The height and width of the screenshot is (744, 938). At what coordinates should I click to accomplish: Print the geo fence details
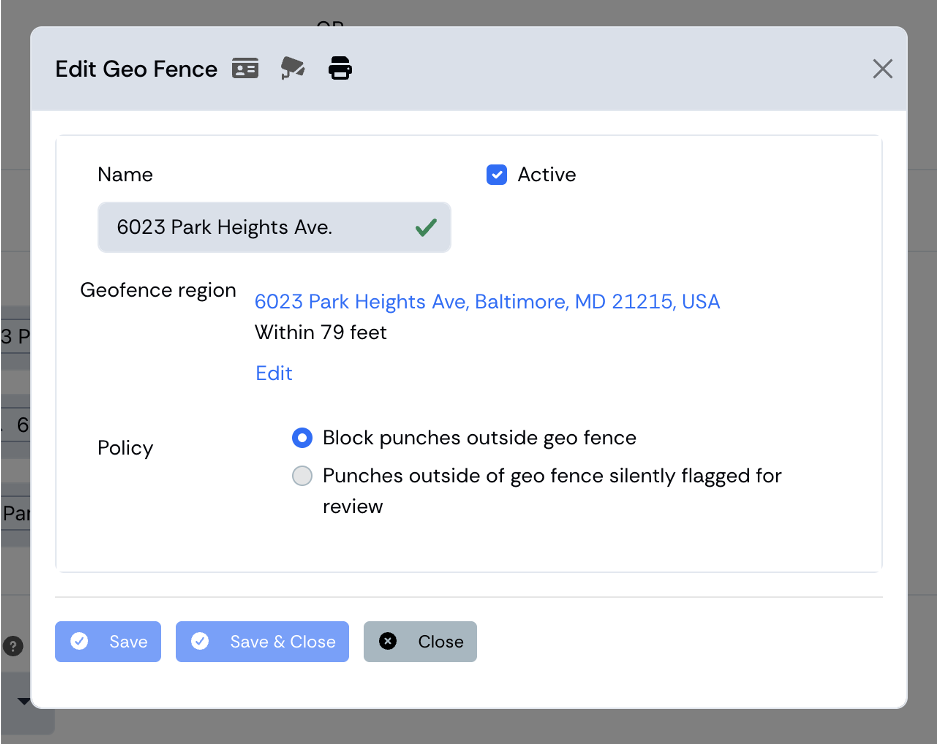click(x=340, y=68)
